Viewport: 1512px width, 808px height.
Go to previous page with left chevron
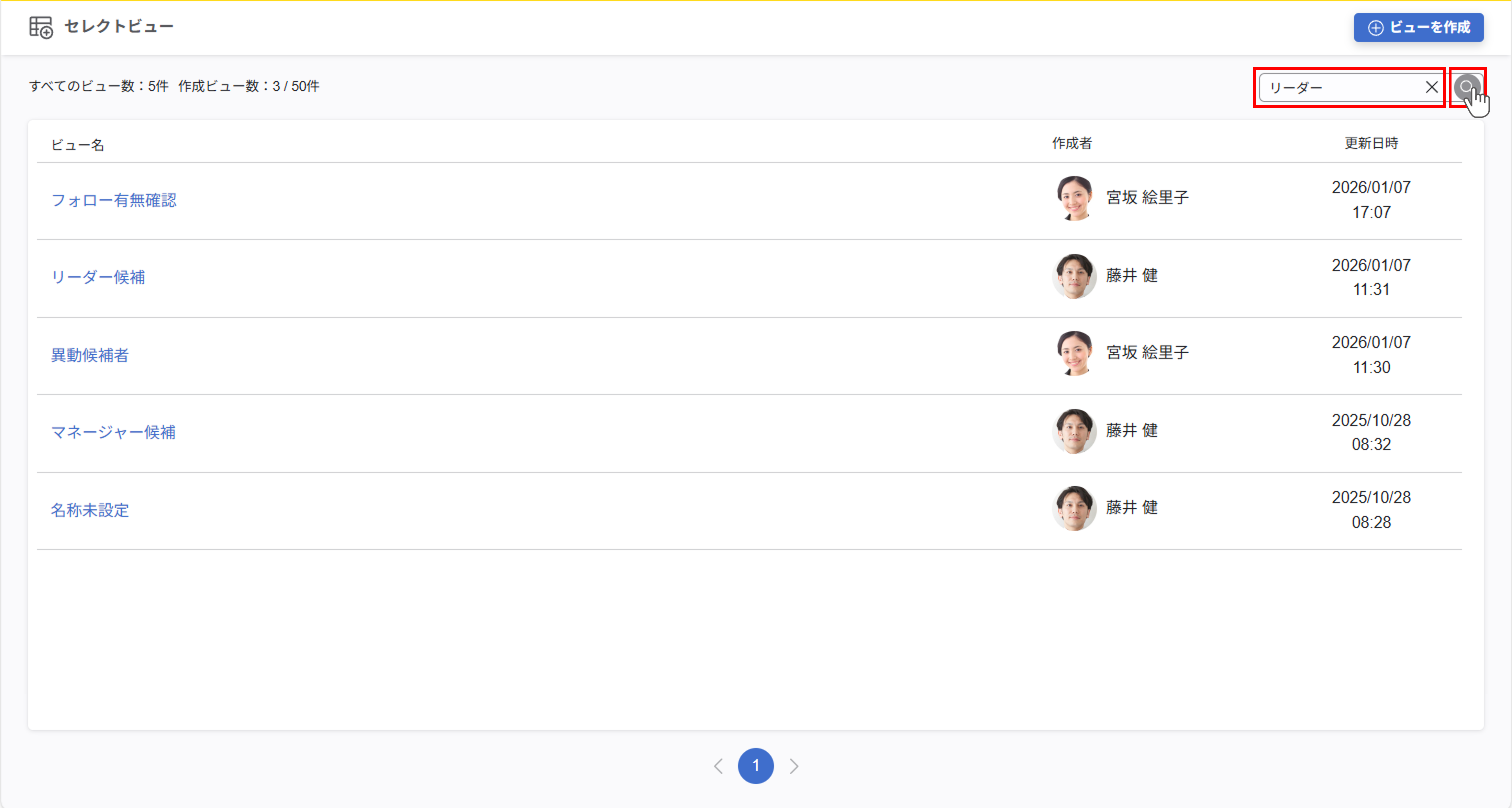click(718, 766)
